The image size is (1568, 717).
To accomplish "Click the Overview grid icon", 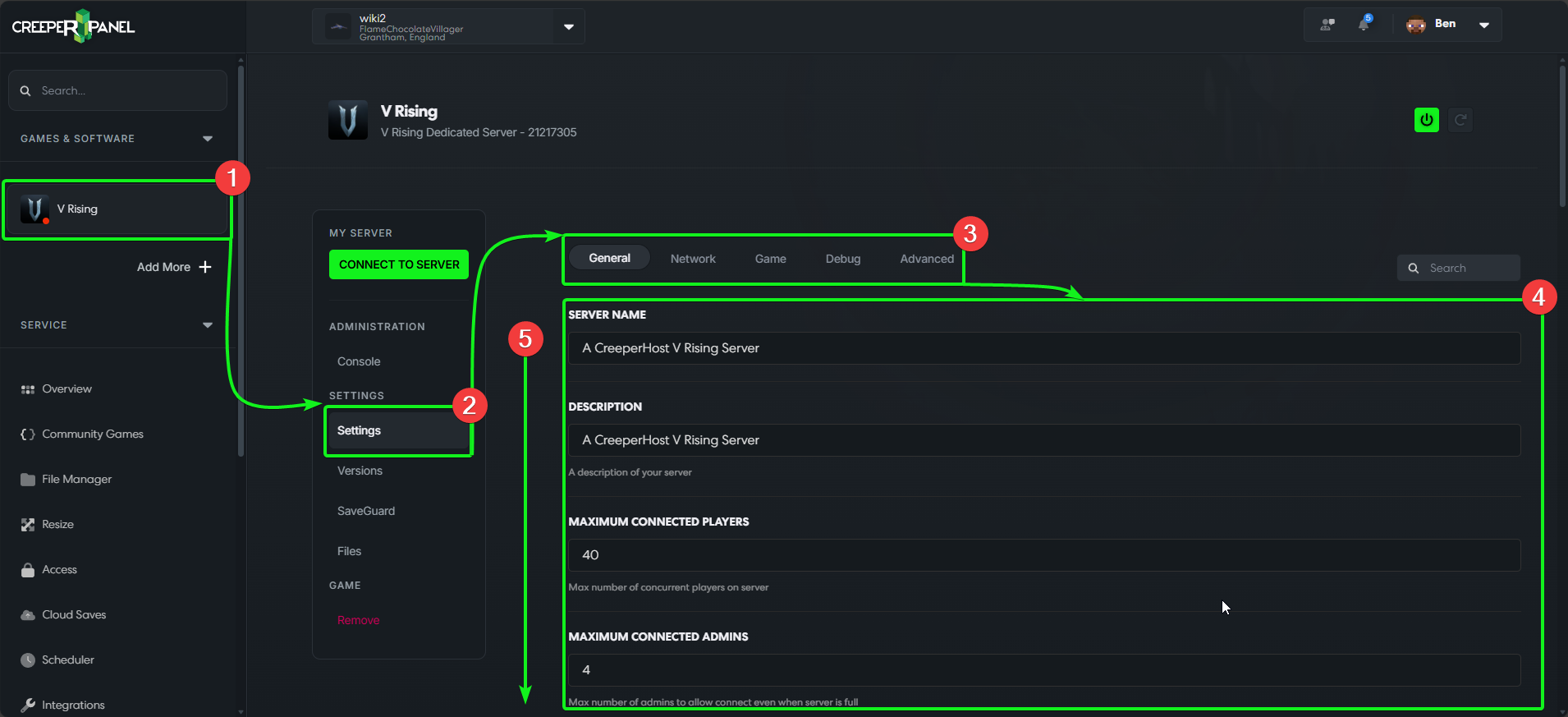I will coord(28,389).
